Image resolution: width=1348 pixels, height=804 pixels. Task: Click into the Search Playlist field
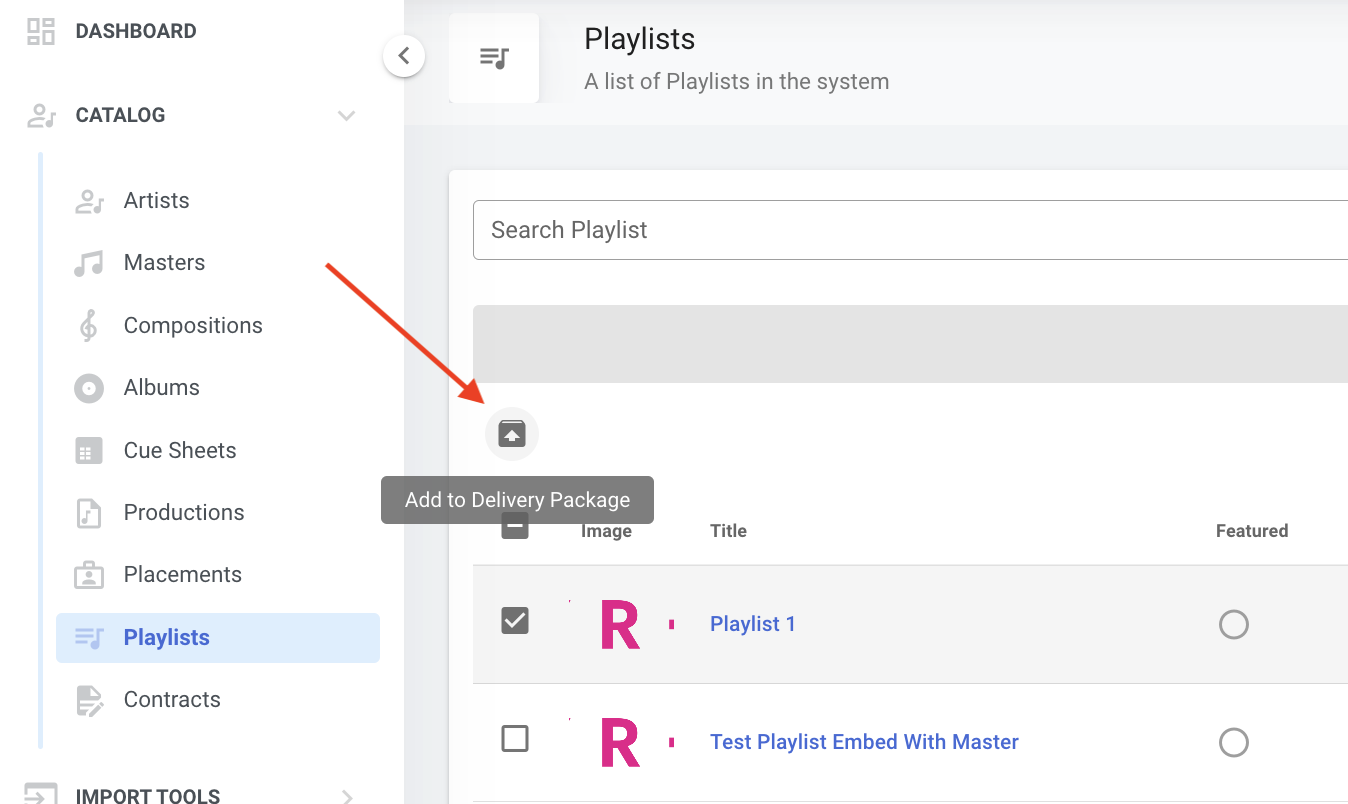click(x=900, y=230)
